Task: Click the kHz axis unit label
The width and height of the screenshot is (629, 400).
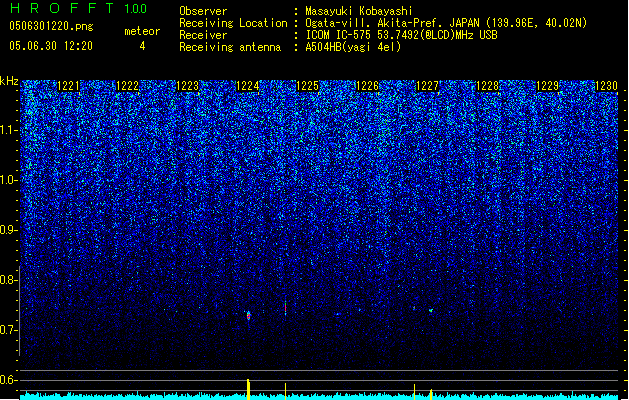Action: (x=9, y=81)
